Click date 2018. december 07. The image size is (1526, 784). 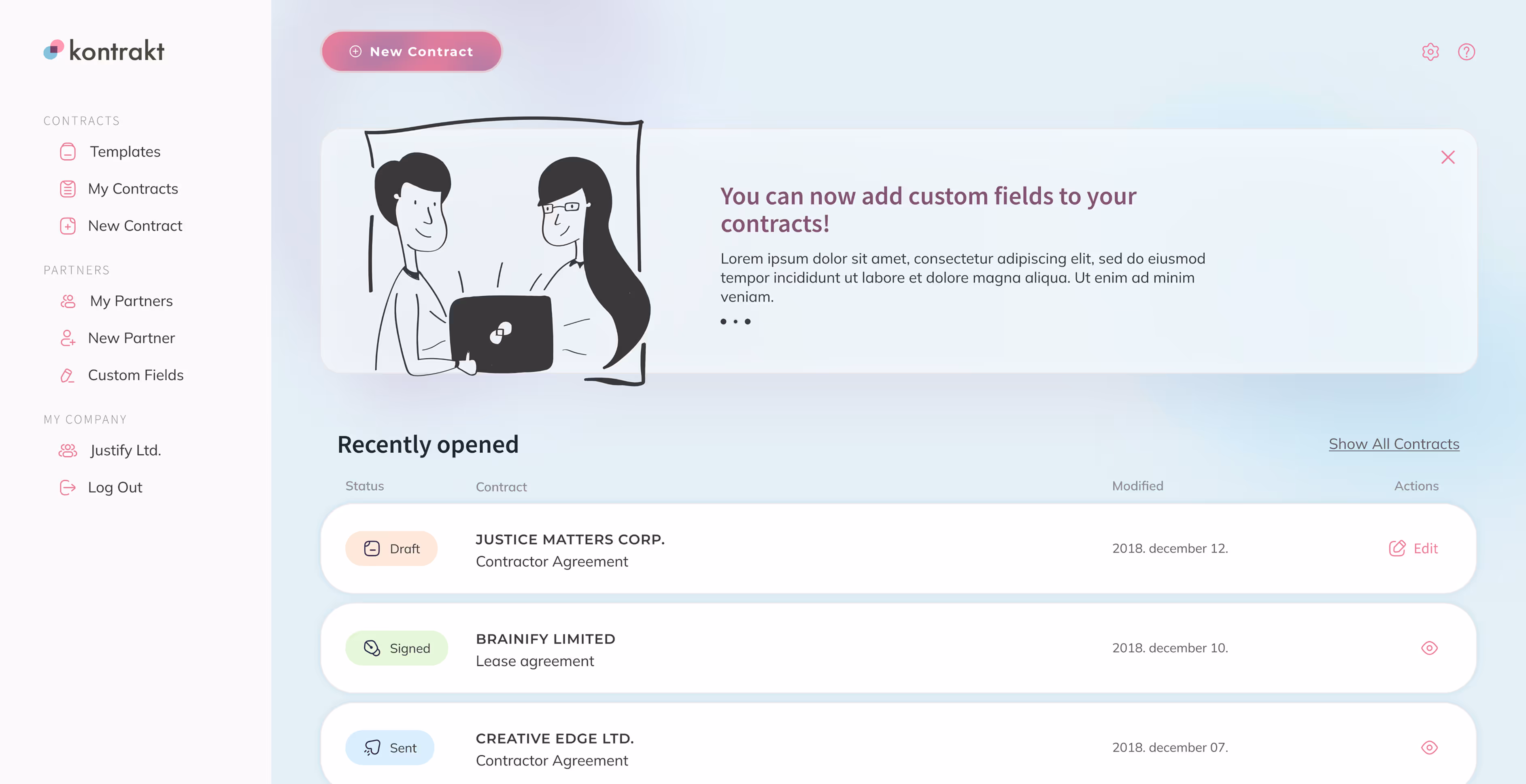click(1170, 747)
